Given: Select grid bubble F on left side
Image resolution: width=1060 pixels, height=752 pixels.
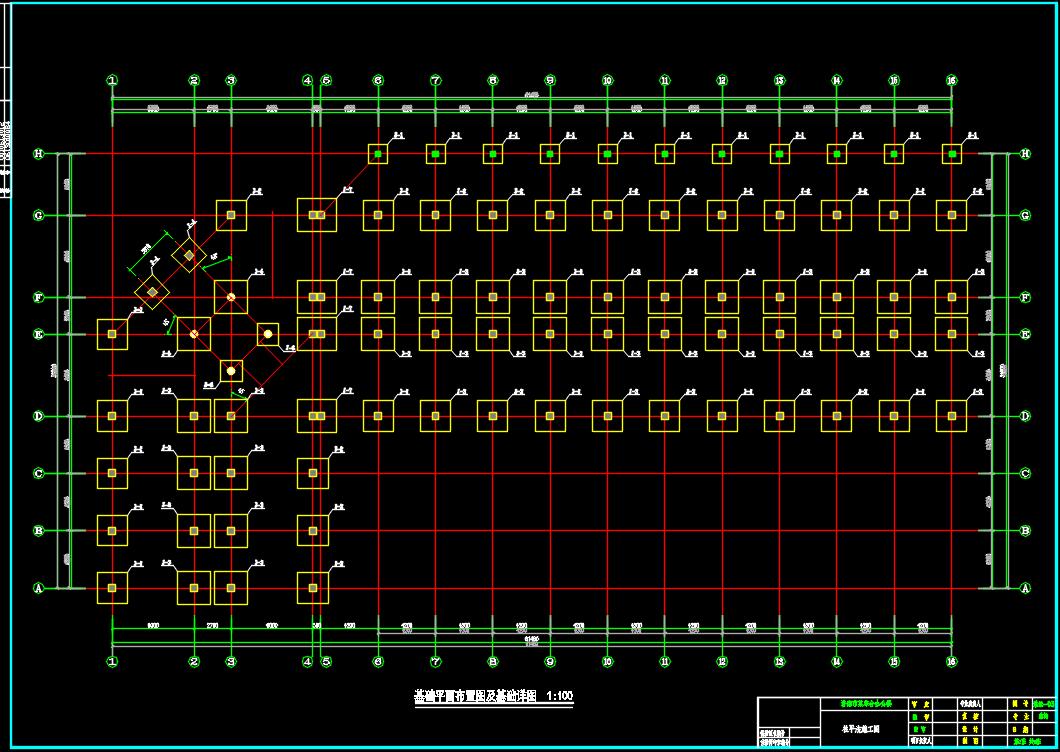Looking at the screenshot, I should coord(39,297).
